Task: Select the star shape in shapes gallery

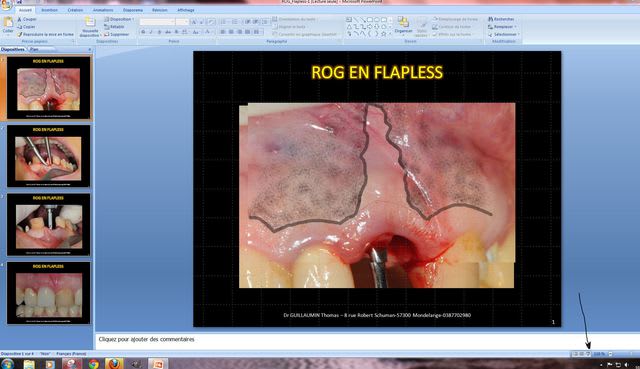Action: click(x=383, y=34)
